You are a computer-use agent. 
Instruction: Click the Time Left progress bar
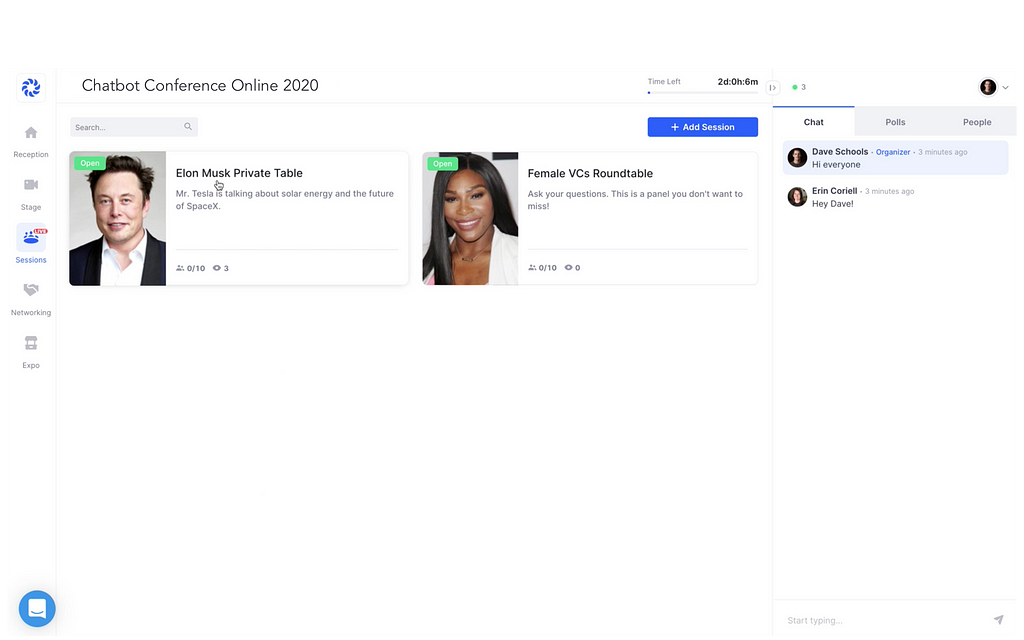pos(703,93)
